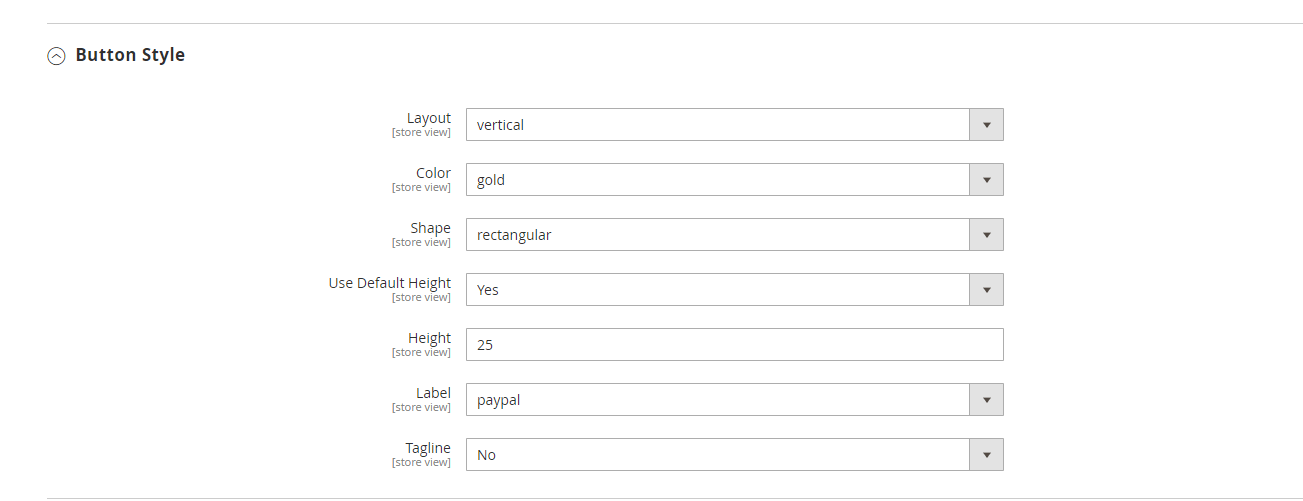Collapse the Button Style section chevron icon
This screenshot has width=1303, height=501.
tap(56, 56)
